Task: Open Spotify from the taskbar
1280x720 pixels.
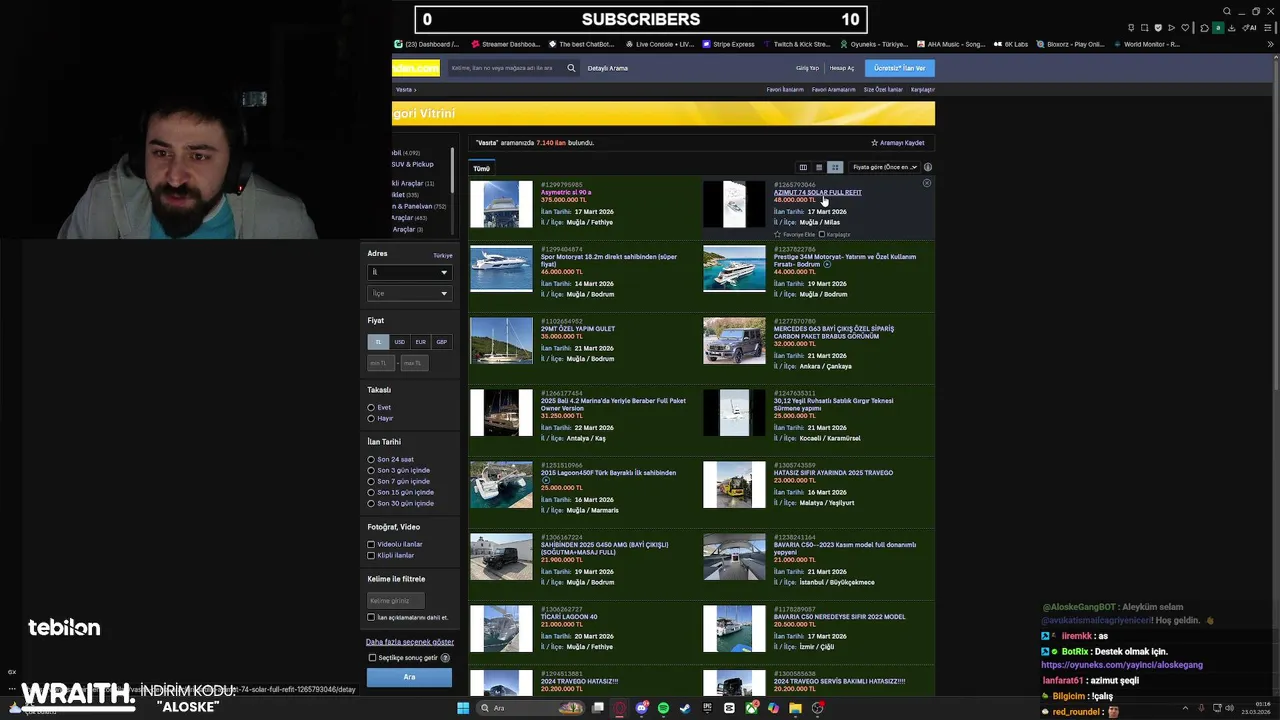Action: (x=663, y=708)
